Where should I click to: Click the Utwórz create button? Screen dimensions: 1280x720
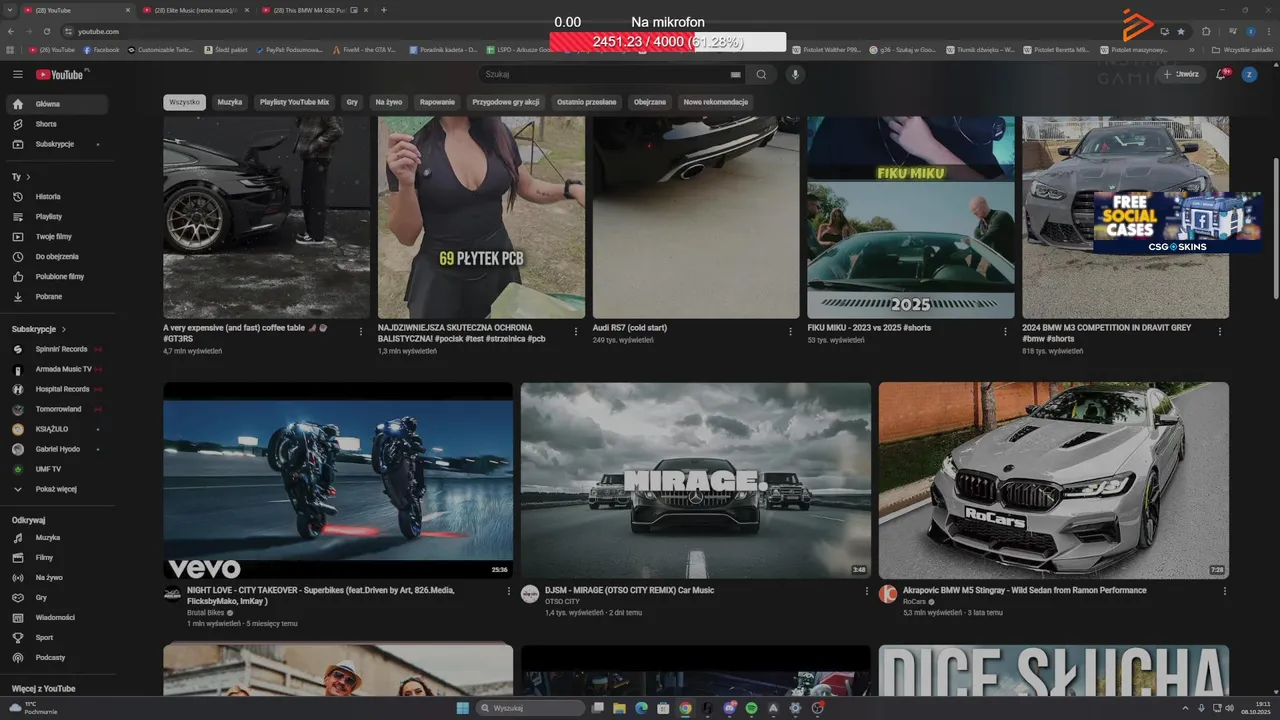coord(1180,75)
